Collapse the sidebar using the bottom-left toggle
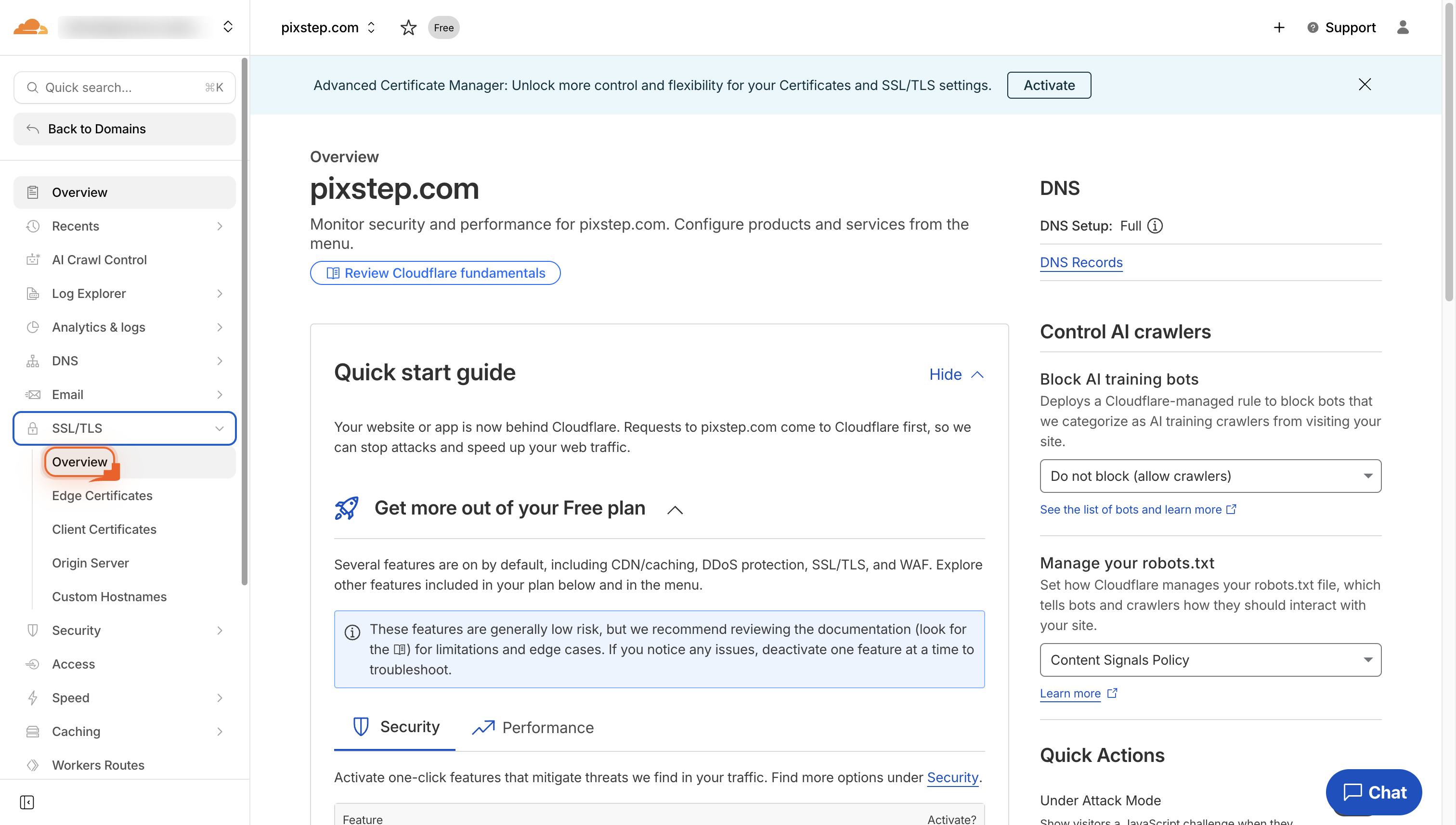This screenshot has width=1456, height=825. (x=26, y=802)
